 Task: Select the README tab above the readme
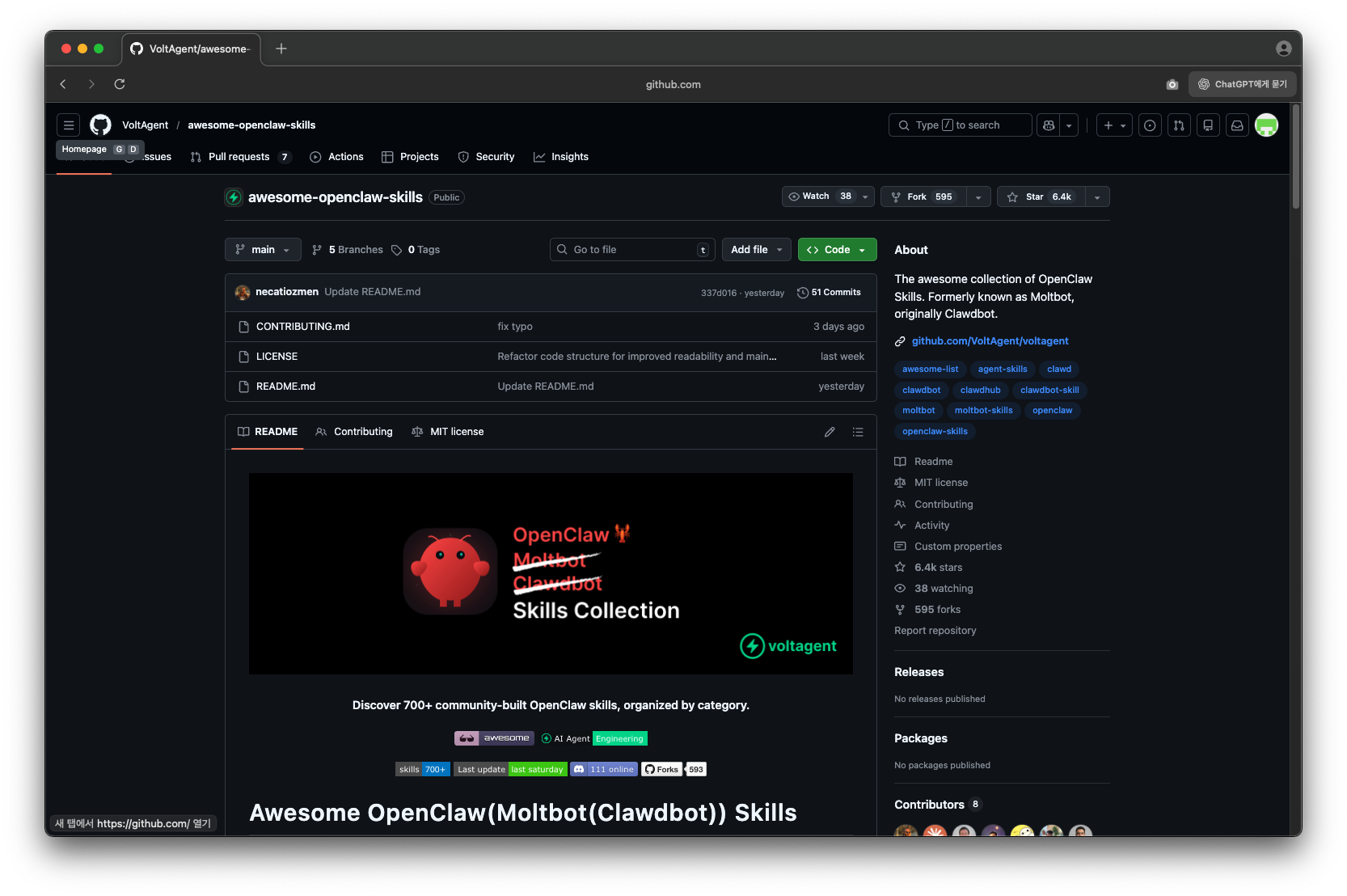tap(268, 432)
